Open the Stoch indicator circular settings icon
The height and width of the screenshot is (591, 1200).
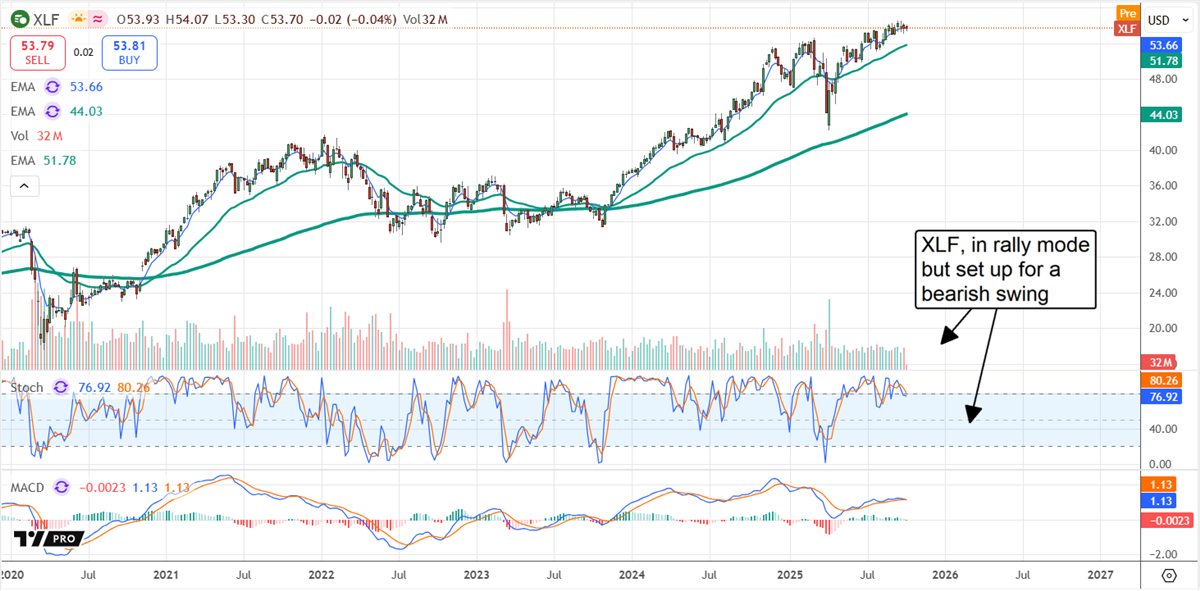(x=60, y=387)
